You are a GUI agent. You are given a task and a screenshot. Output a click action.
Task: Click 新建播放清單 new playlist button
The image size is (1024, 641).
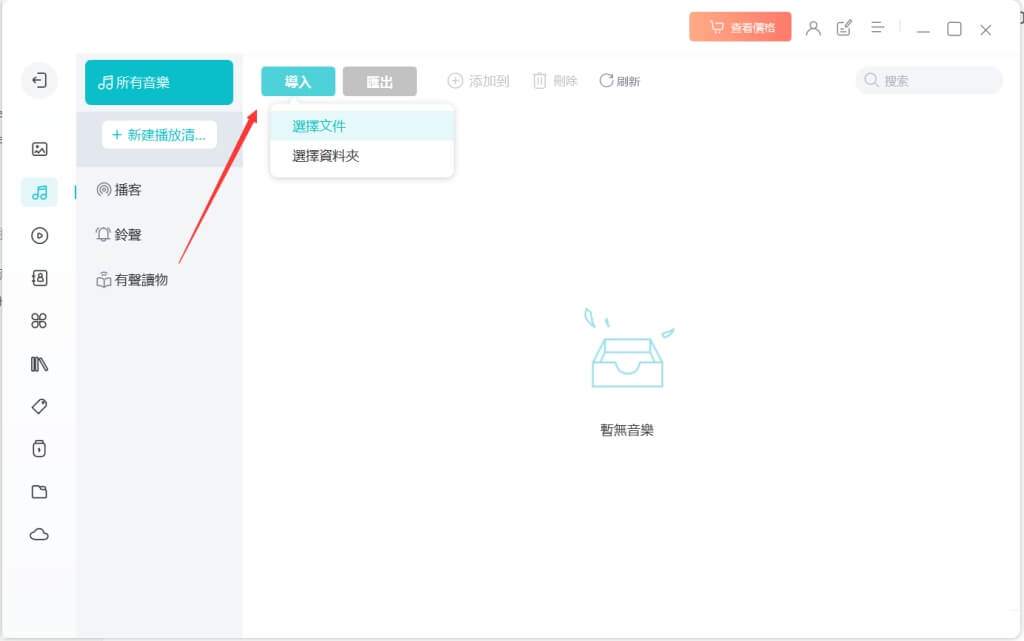pyautogui.click(x=159, y=135)
